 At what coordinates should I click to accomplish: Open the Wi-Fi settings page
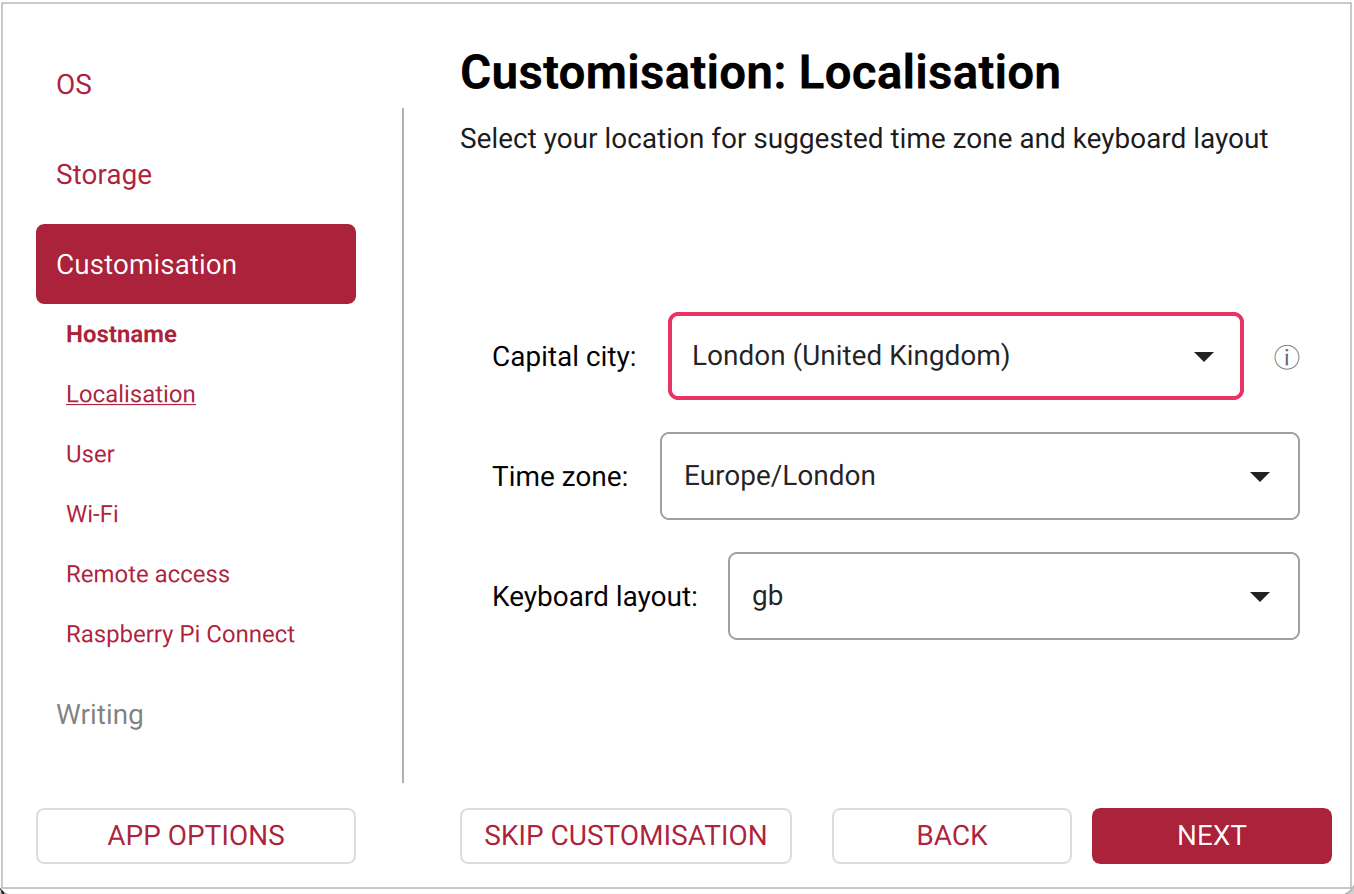(x=92, y=513)
